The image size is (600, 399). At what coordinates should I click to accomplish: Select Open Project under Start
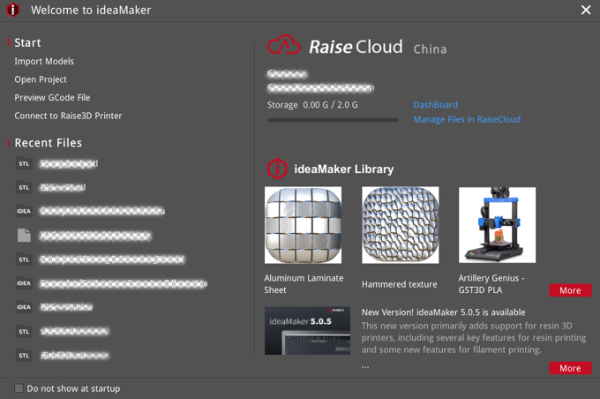[x=41, y=80]
